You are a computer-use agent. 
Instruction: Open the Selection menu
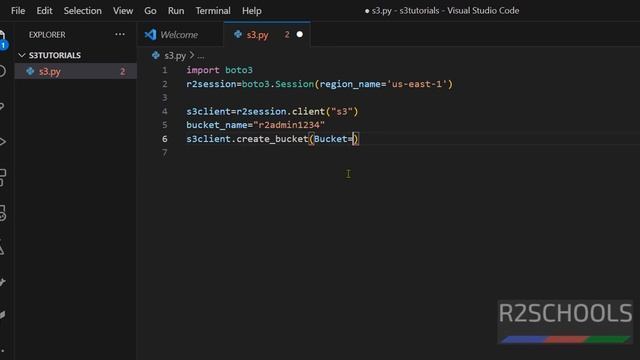82,11
